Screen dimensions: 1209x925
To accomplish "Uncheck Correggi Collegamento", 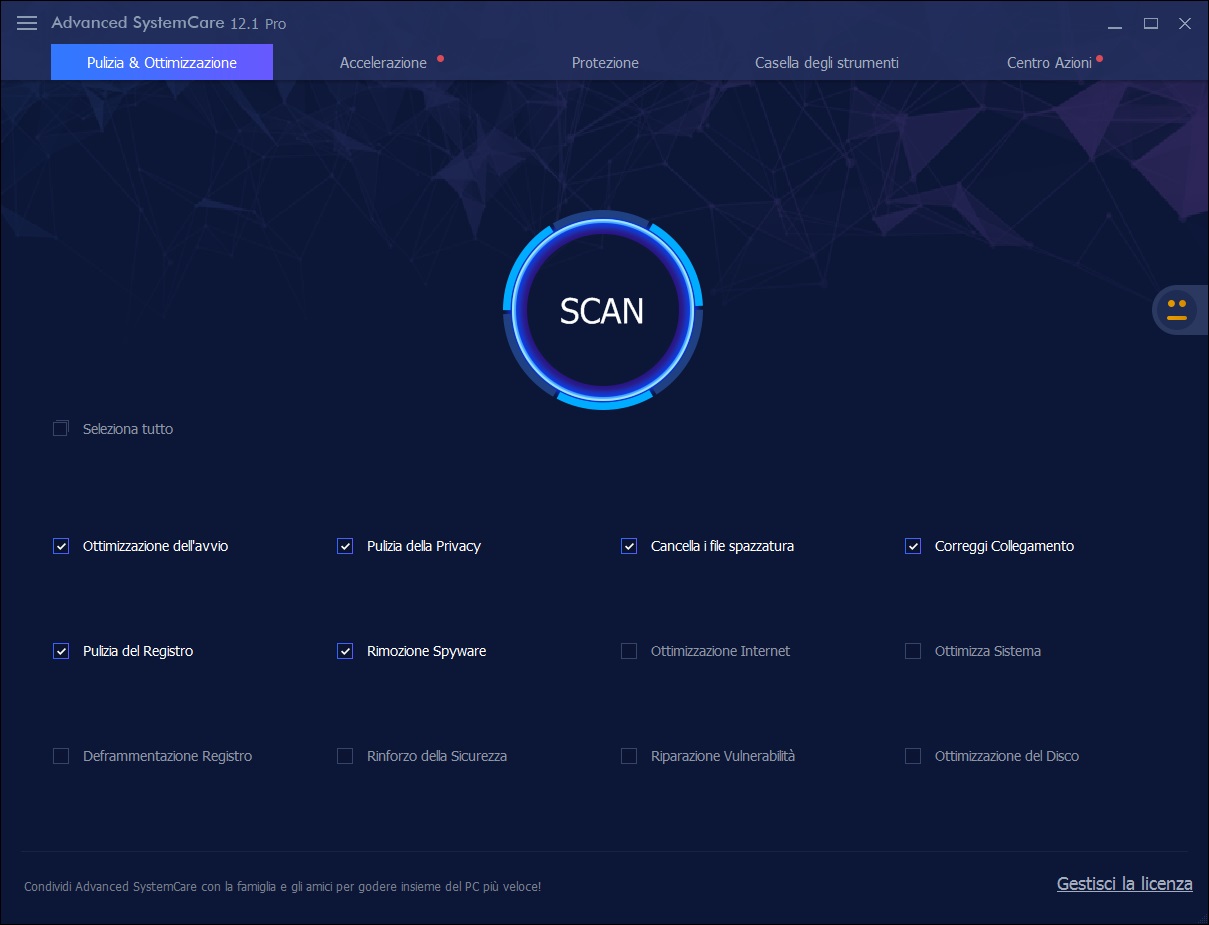I will [913, 546].
